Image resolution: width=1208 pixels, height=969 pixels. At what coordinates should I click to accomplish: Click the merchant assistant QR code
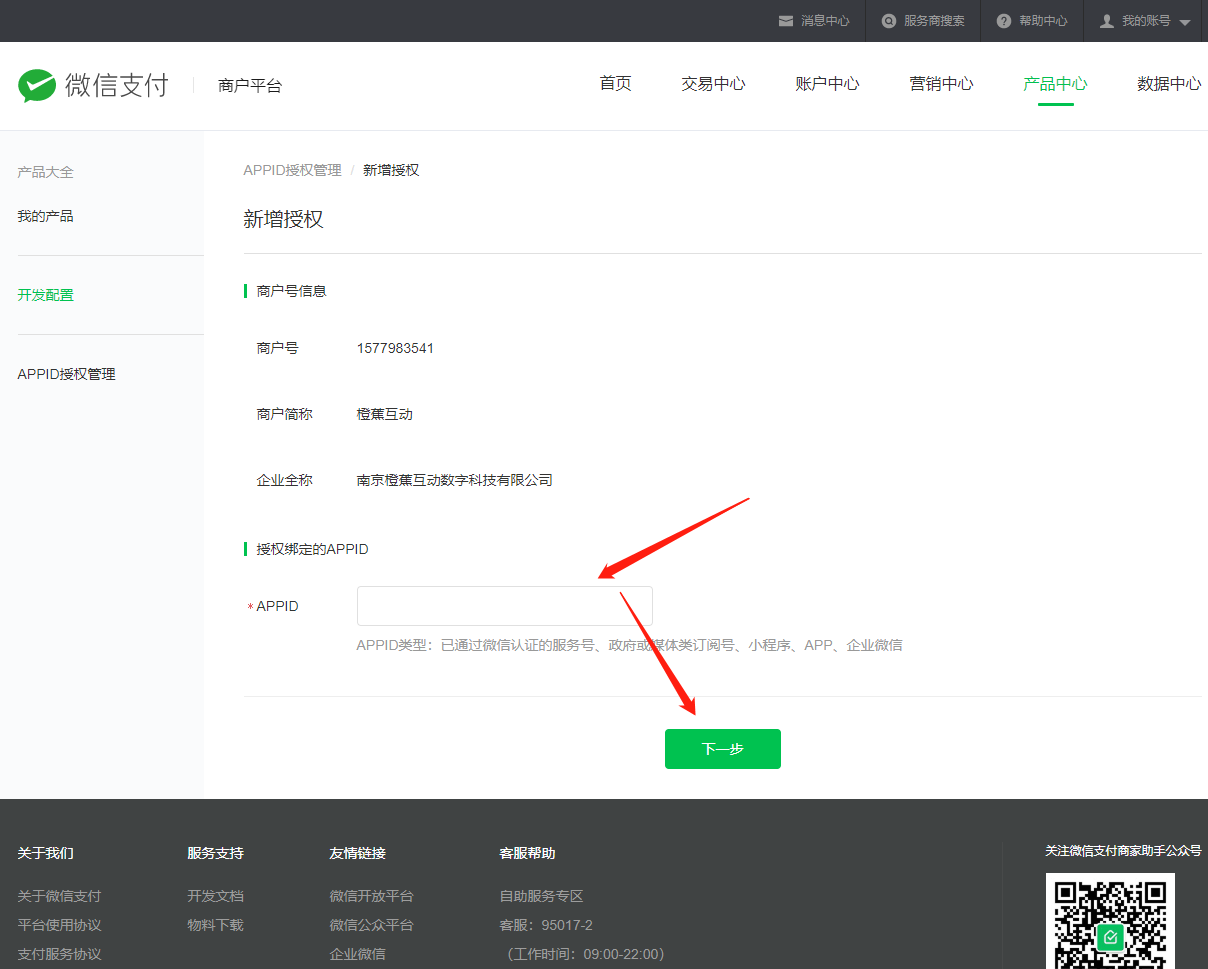coord(1110,921)
